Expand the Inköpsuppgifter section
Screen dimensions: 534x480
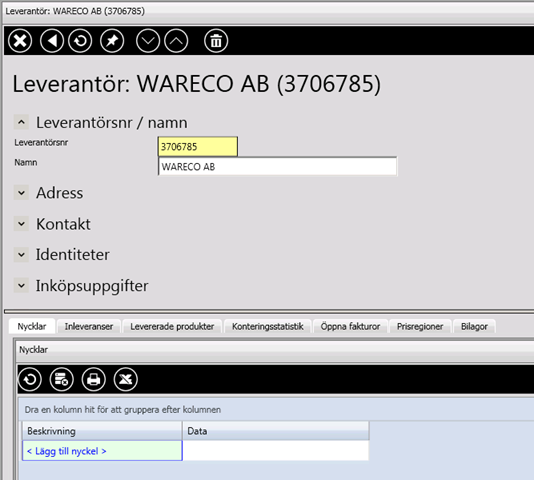21,285
